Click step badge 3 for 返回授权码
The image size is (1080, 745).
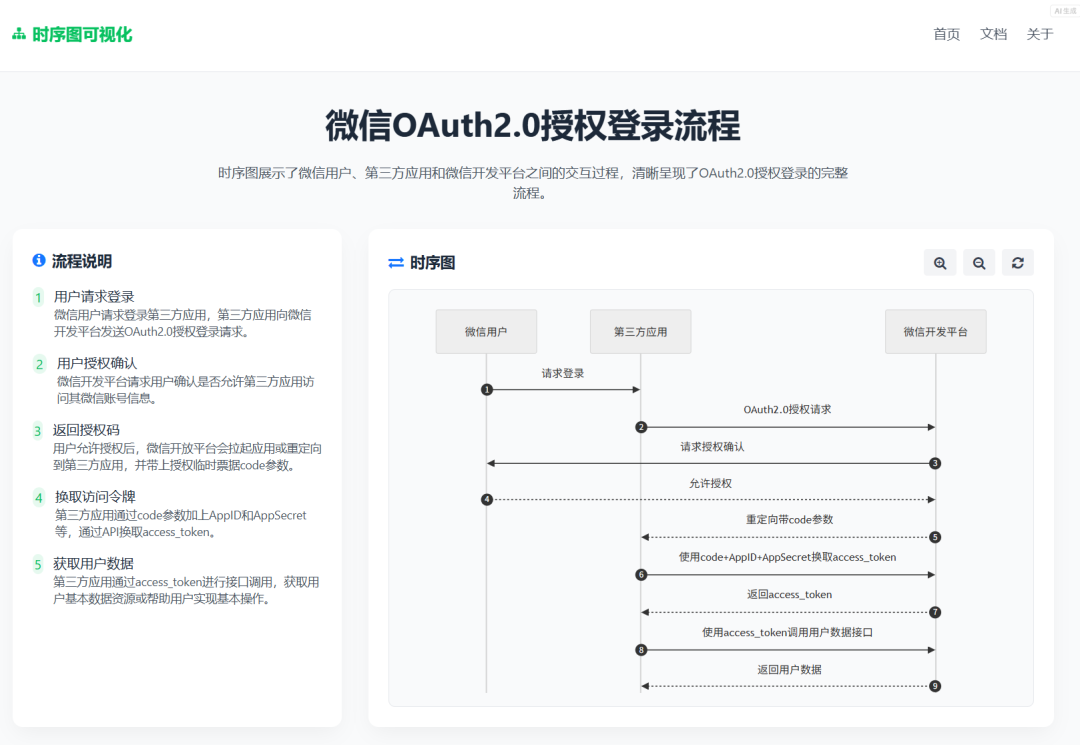(36, 430)
